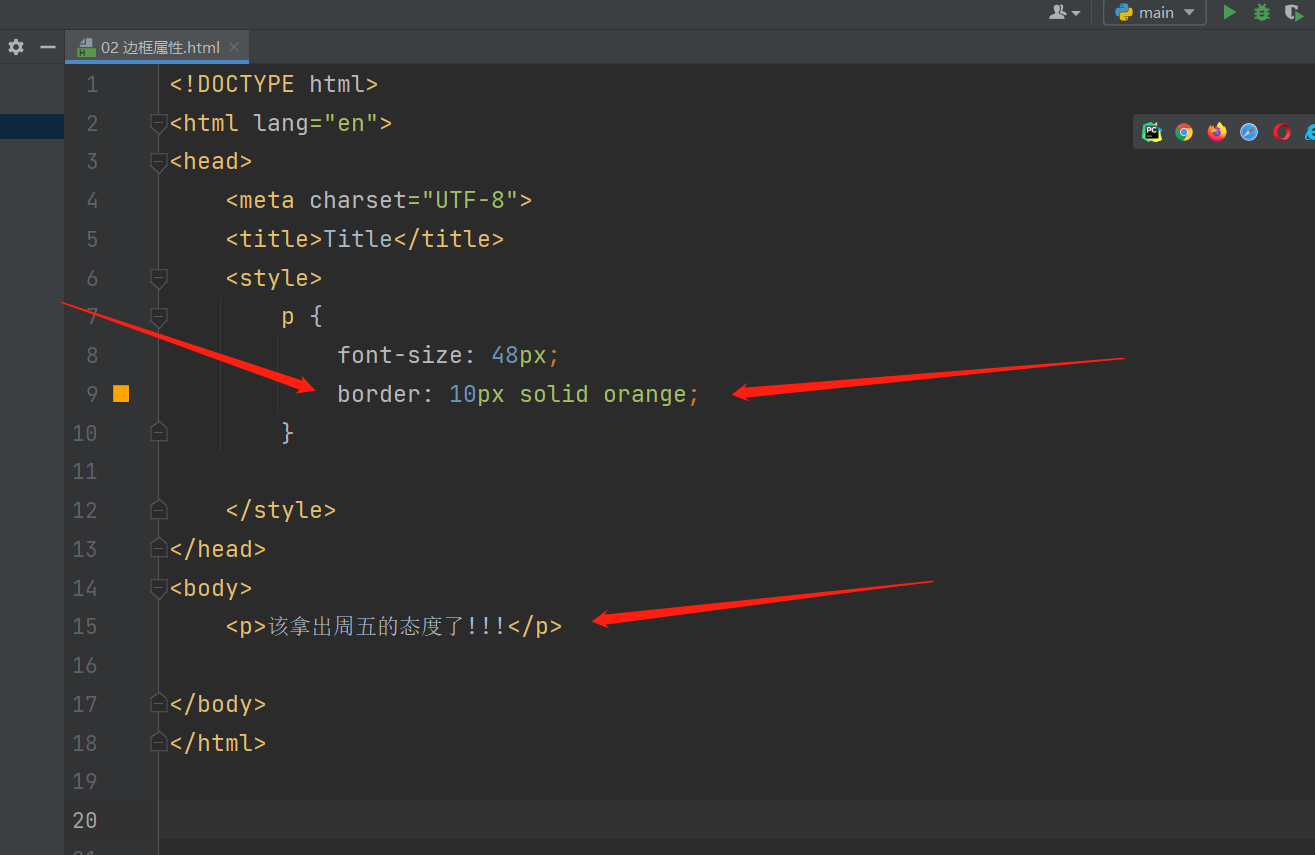Click the closing </p> tag on line 15
Screen dimensions: 1315x855
(535, 627)
